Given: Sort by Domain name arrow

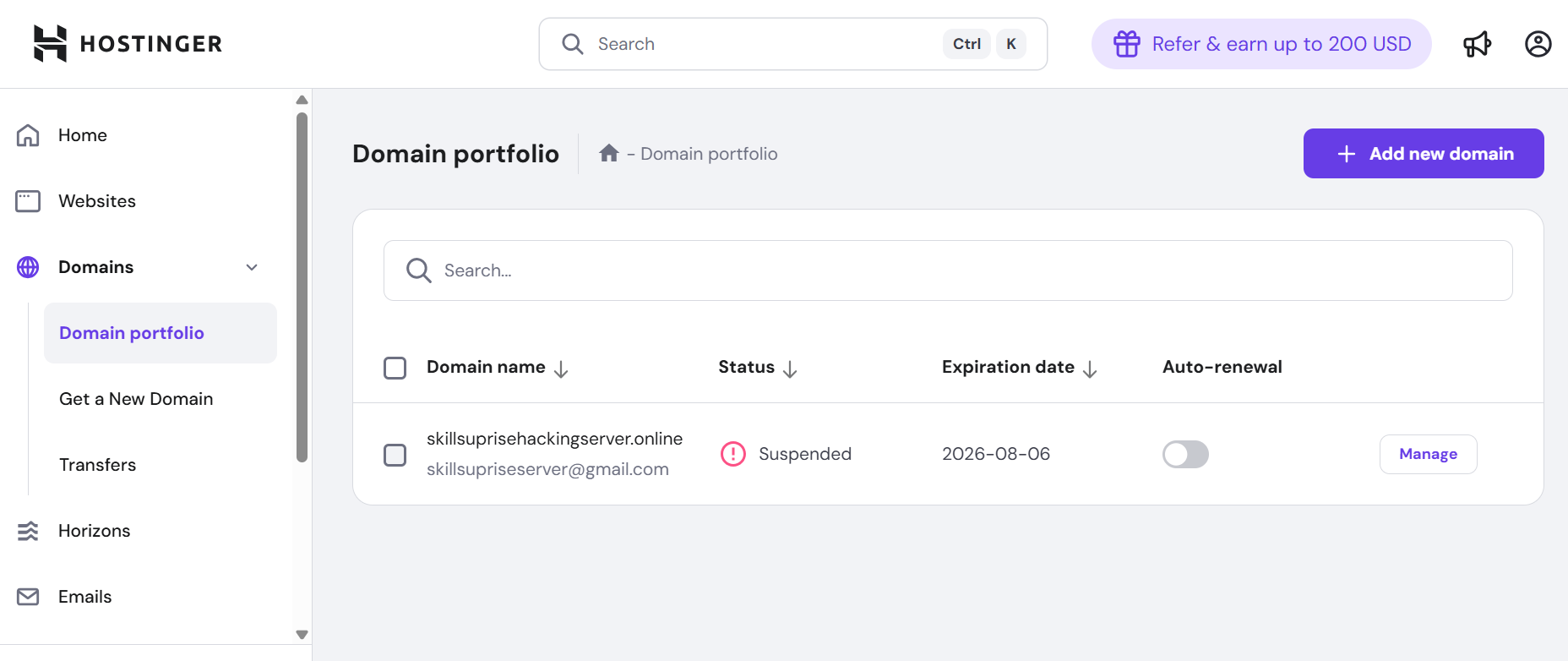Looking at the screenshot, I should point(561,369).
